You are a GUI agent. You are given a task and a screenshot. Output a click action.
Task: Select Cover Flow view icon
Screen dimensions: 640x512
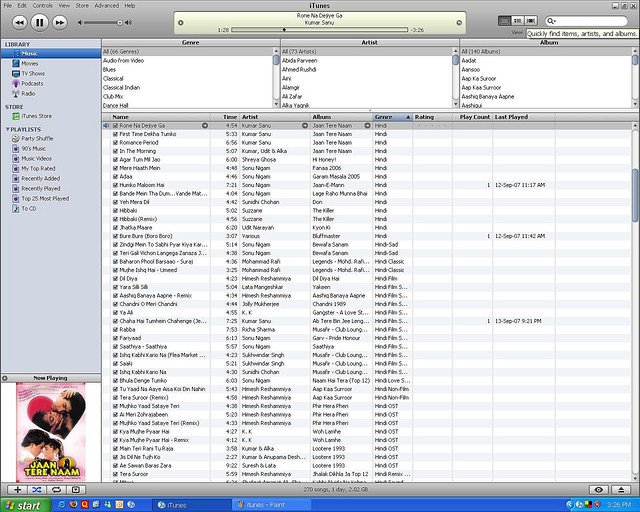click(x=531, y=20)
